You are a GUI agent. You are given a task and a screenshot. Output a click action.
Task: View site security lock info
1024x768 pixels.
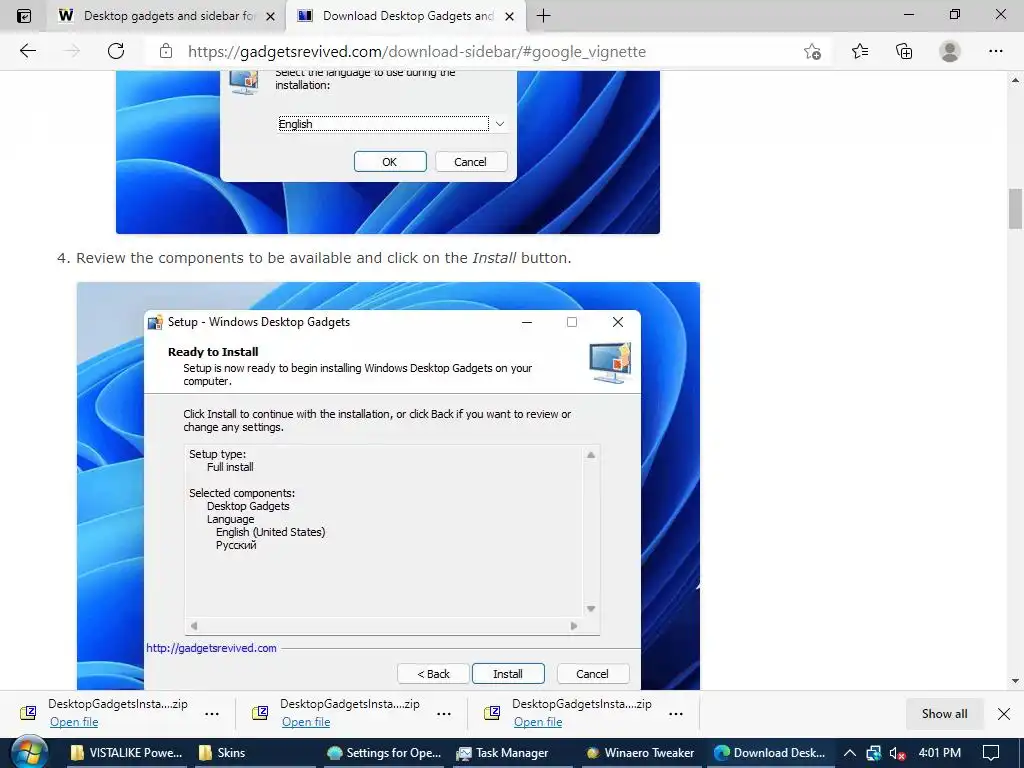(x=166, y=51)
